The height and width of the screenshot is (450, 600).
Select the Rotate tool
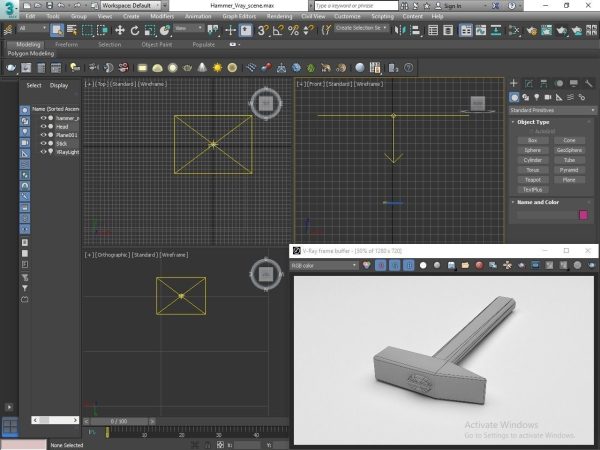(135, 30)
